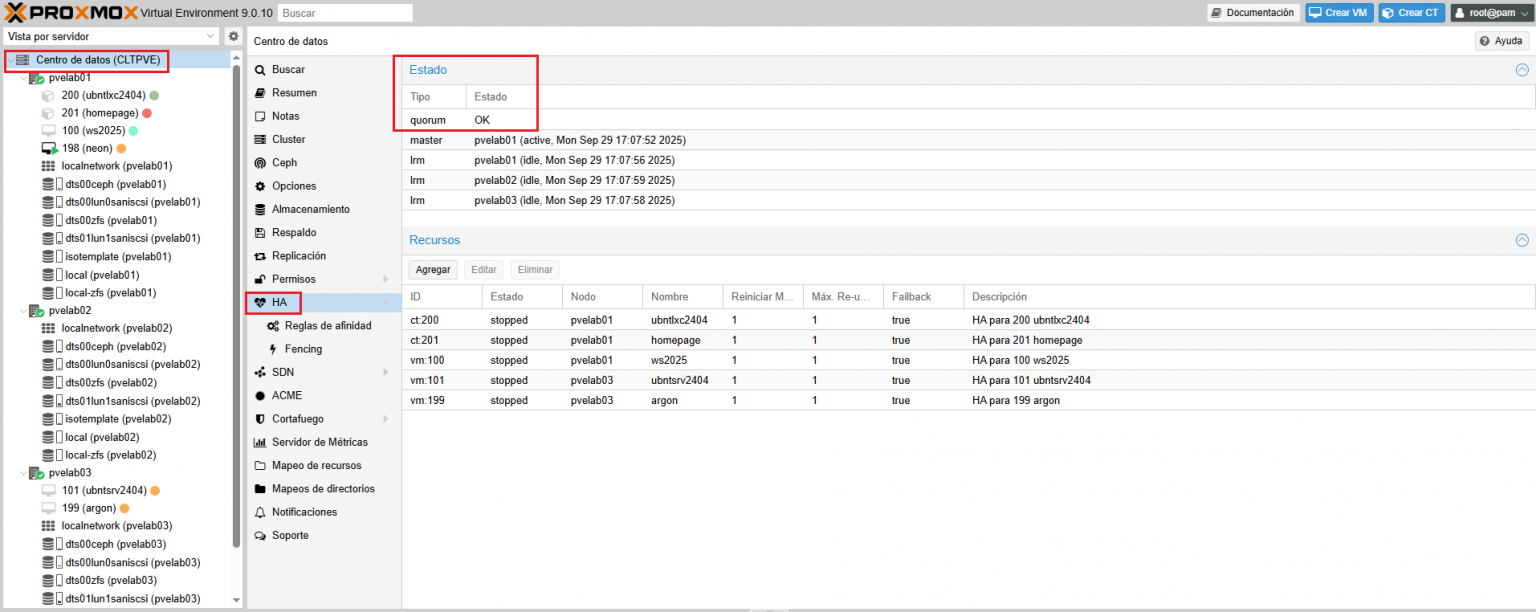Click the Respaldo floppy disk icon
1536x612 pixels.
click(x=260, y=233)
